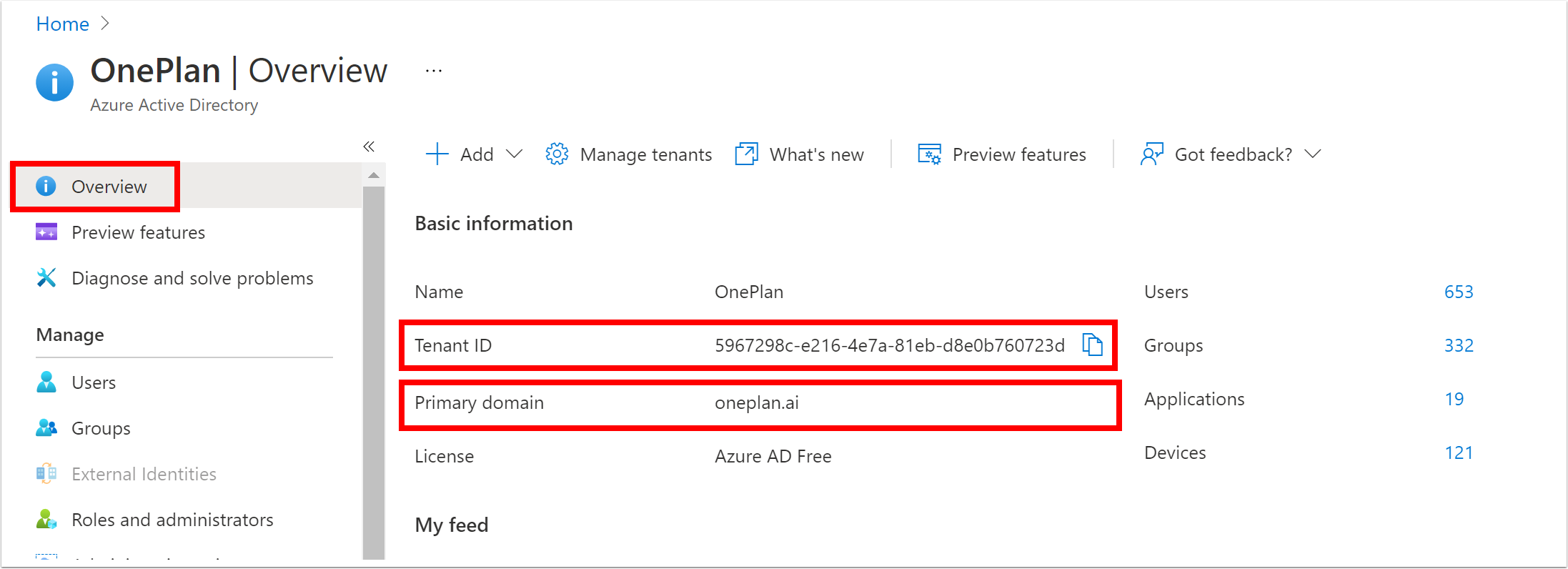Open the more options ellipsis next to Overview title

point(434,71)
